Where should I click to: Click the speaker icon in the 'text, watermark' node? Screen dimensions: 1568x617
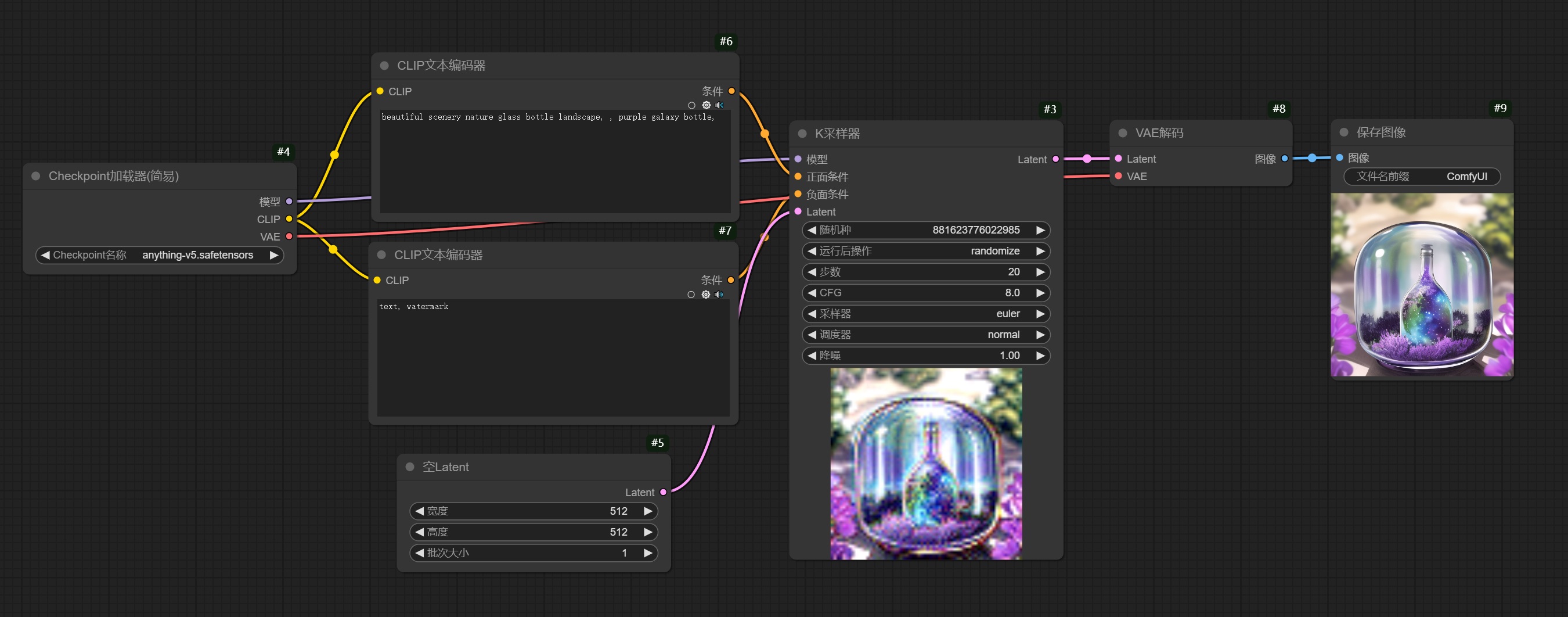(x=719, y=295)
